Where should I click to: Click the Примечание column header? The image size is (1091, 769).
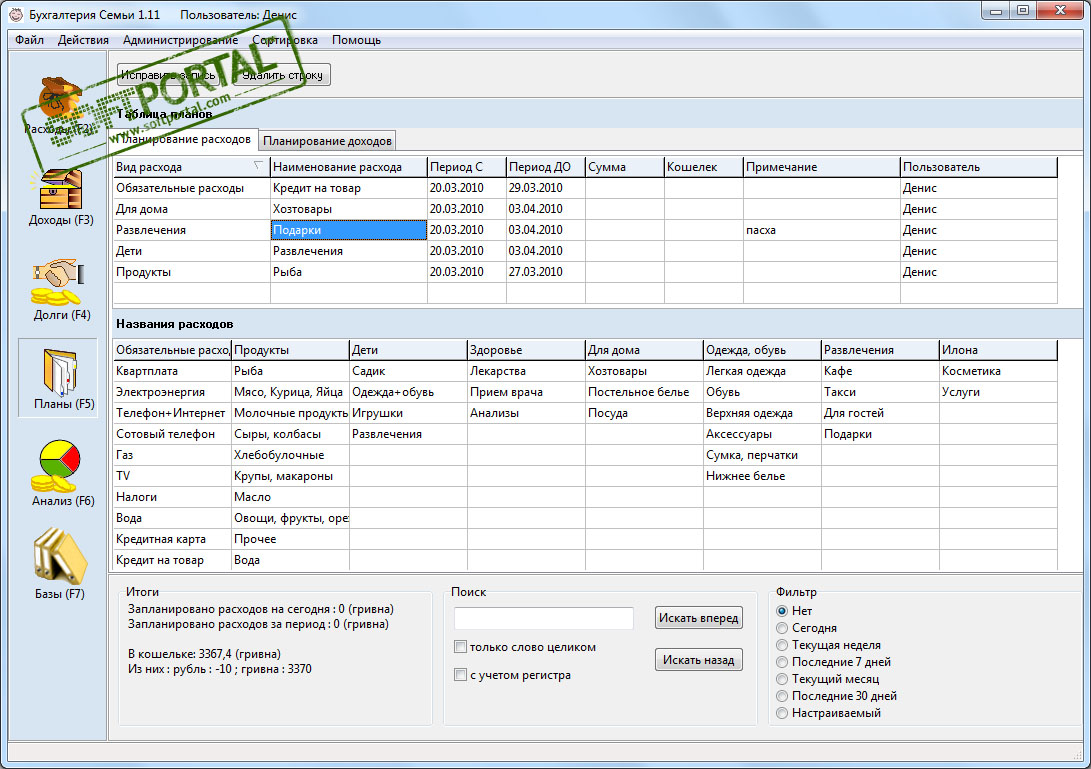coord(822,167)
